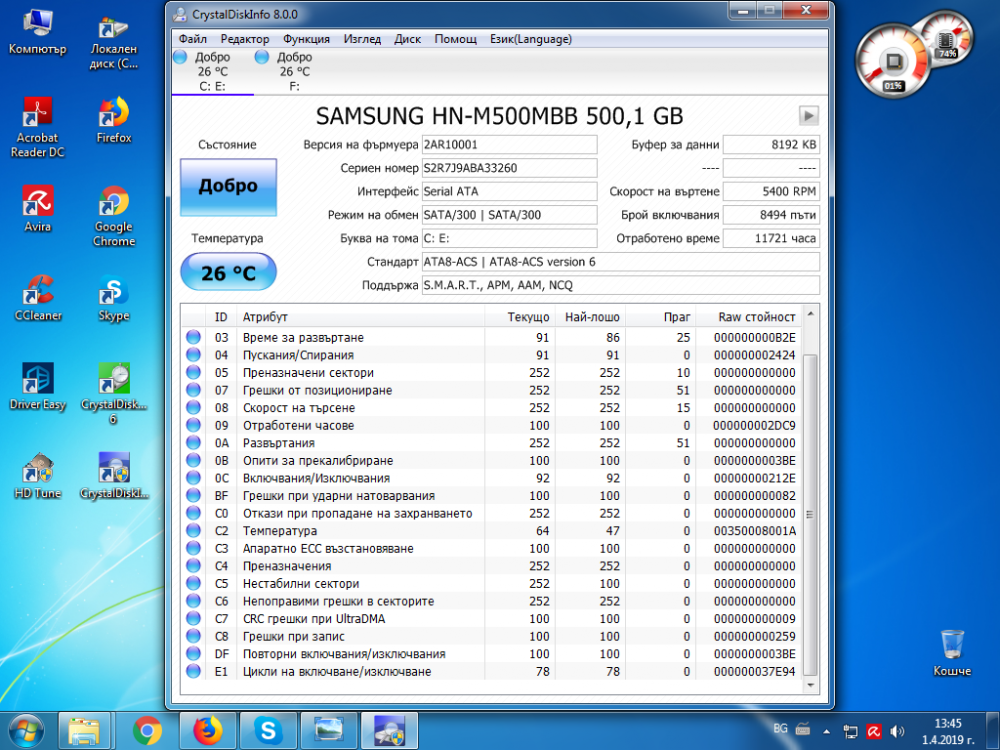
Task: Select the Отработени часове row
Action: 491,425
